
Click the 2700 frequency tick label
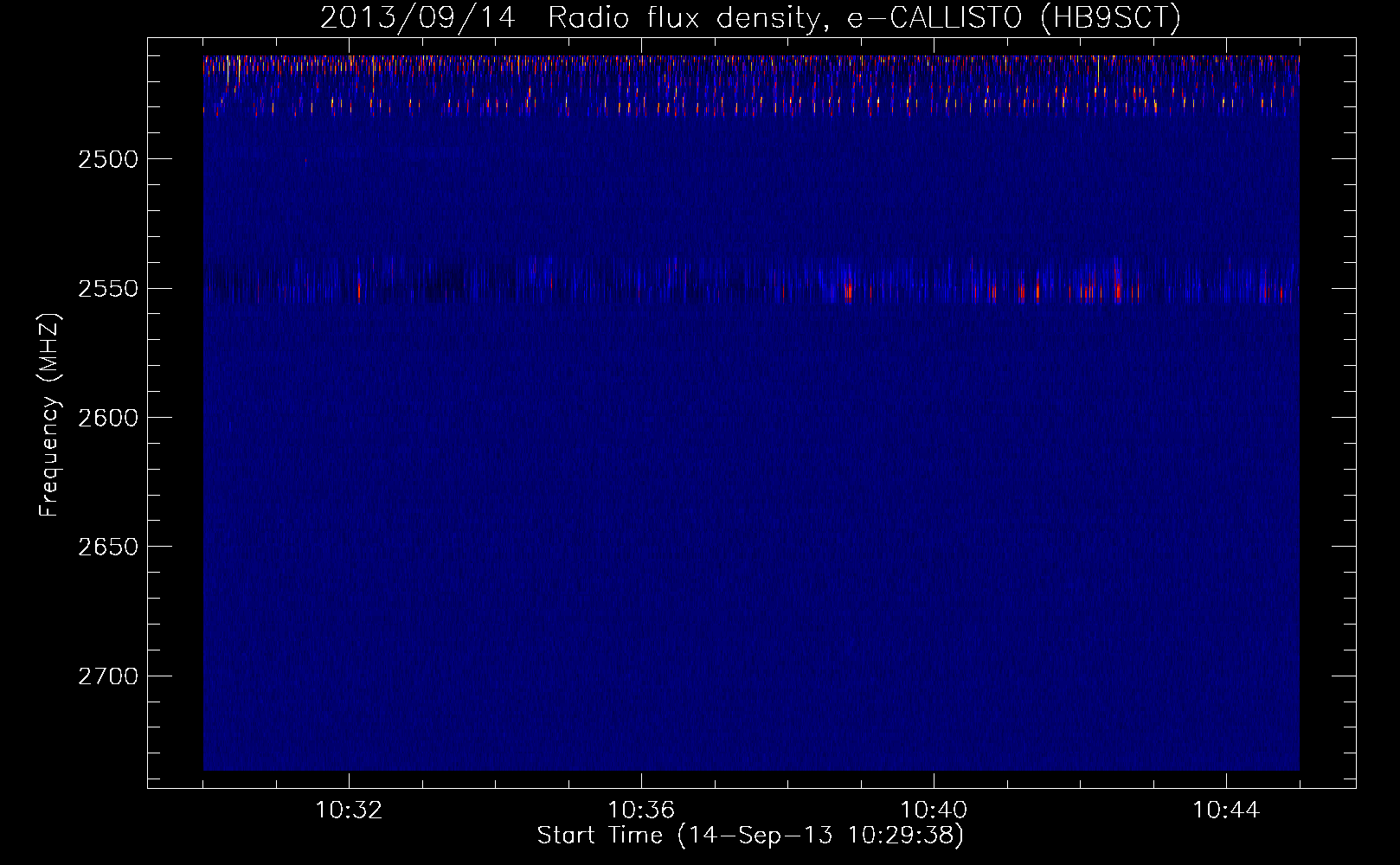point(108,676)
